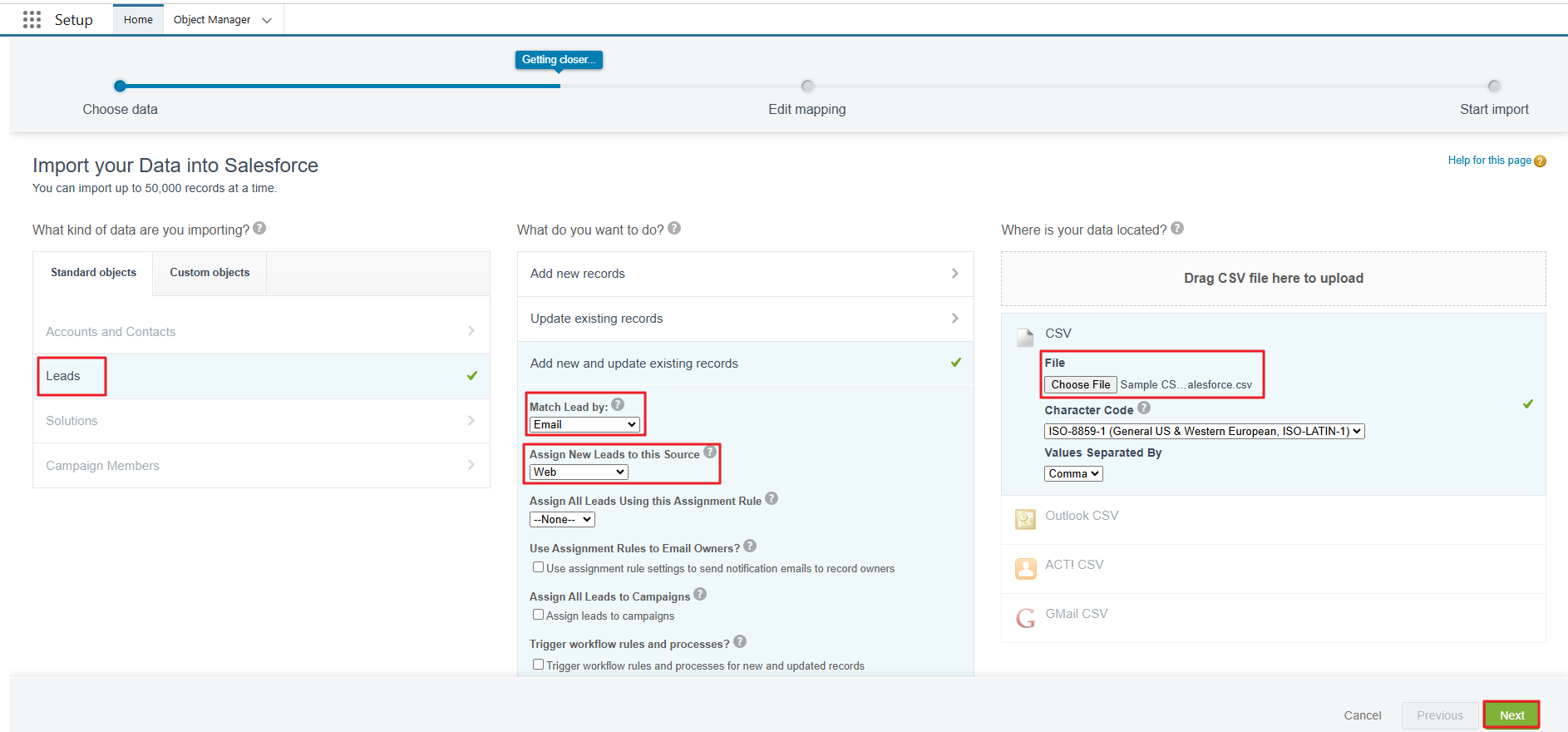Open the App Launcher grid icon
Viewport: 1568px width, 732px height.
click(x=32, y=19)
